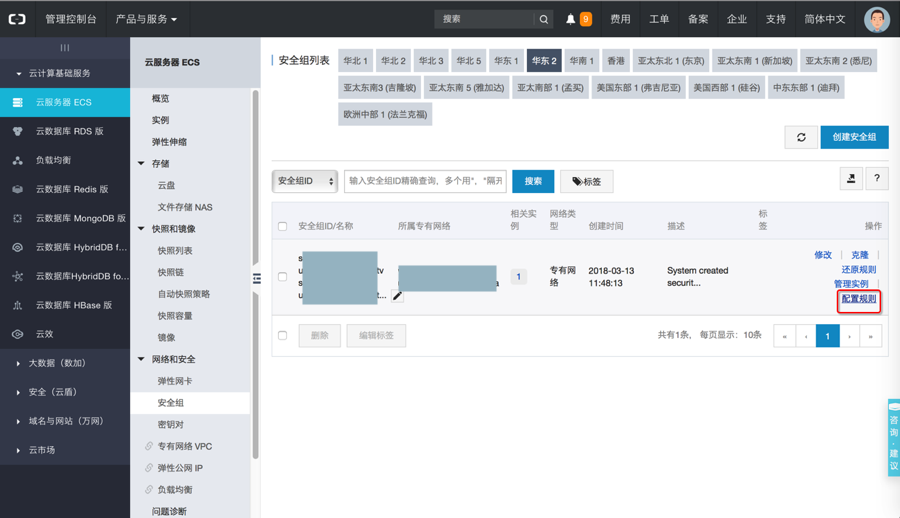Click the 云数据库 Redis 版 icon

pyautogui.click(x=18, y=189)
